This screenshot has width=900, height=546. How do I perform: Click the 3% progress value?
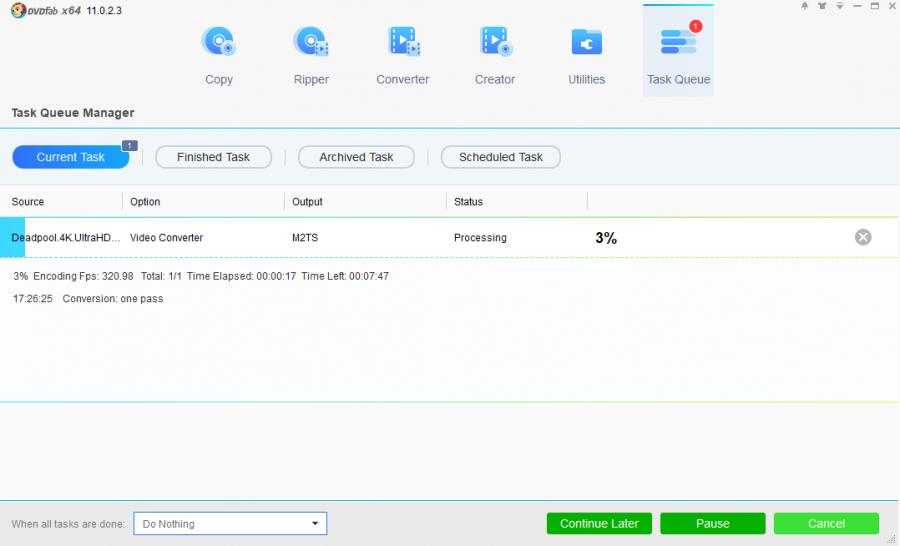606,238
